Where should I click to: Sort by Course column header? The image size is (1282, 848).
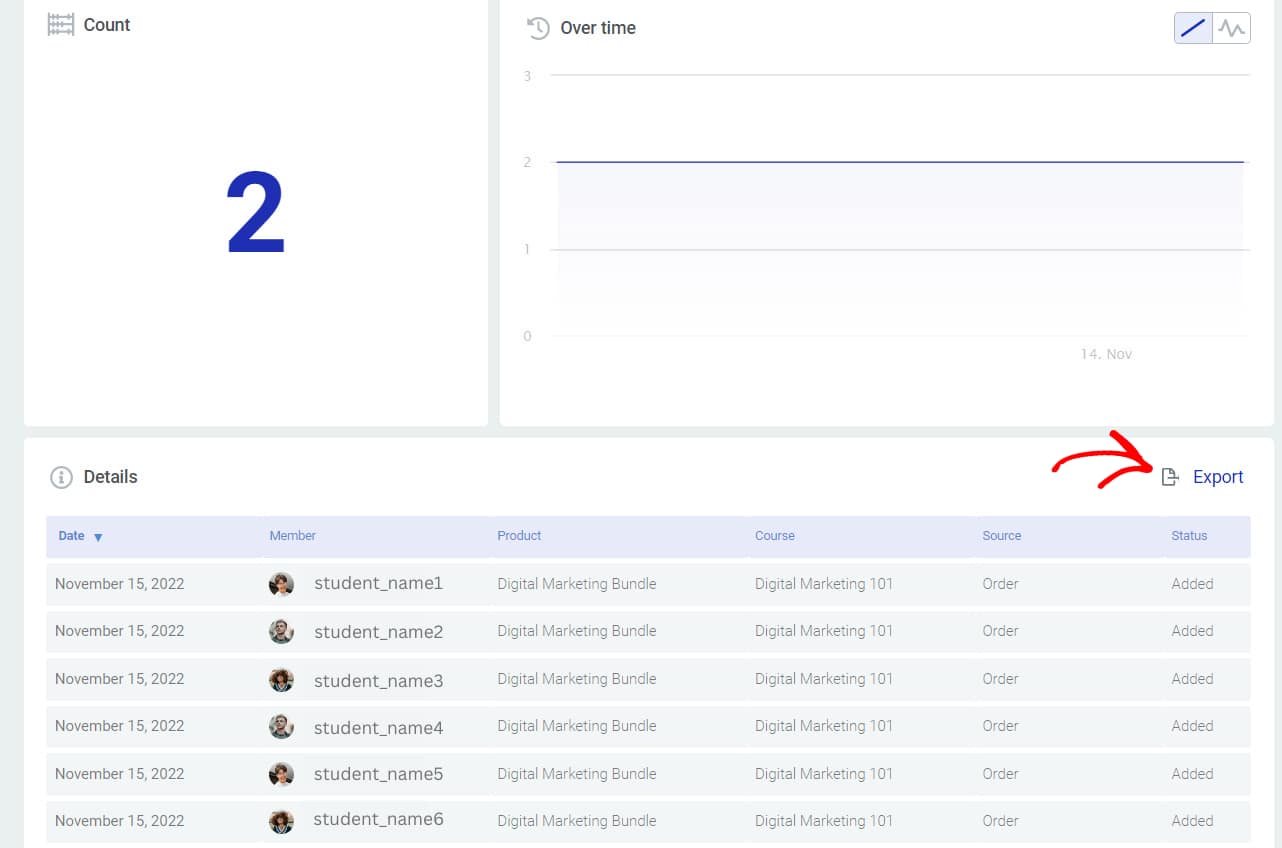click(x=774, y=536)
